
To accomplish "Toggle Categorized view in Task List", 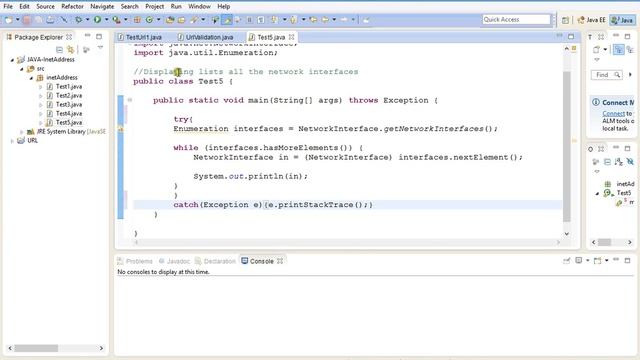I will (x=619, y=49).
